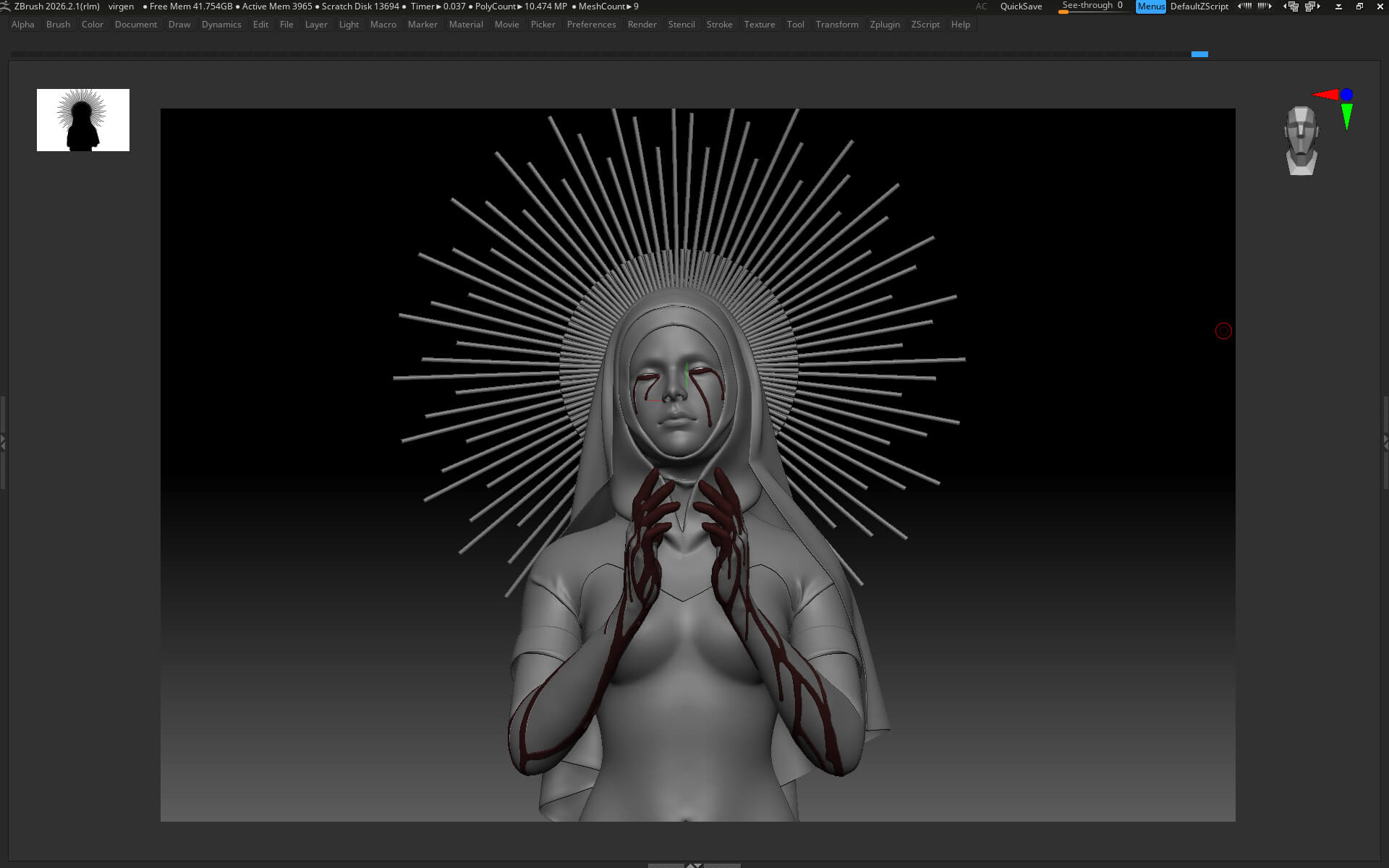Open the Brush menu
The width and height of the screenshot is (1389, 868).
58,25
